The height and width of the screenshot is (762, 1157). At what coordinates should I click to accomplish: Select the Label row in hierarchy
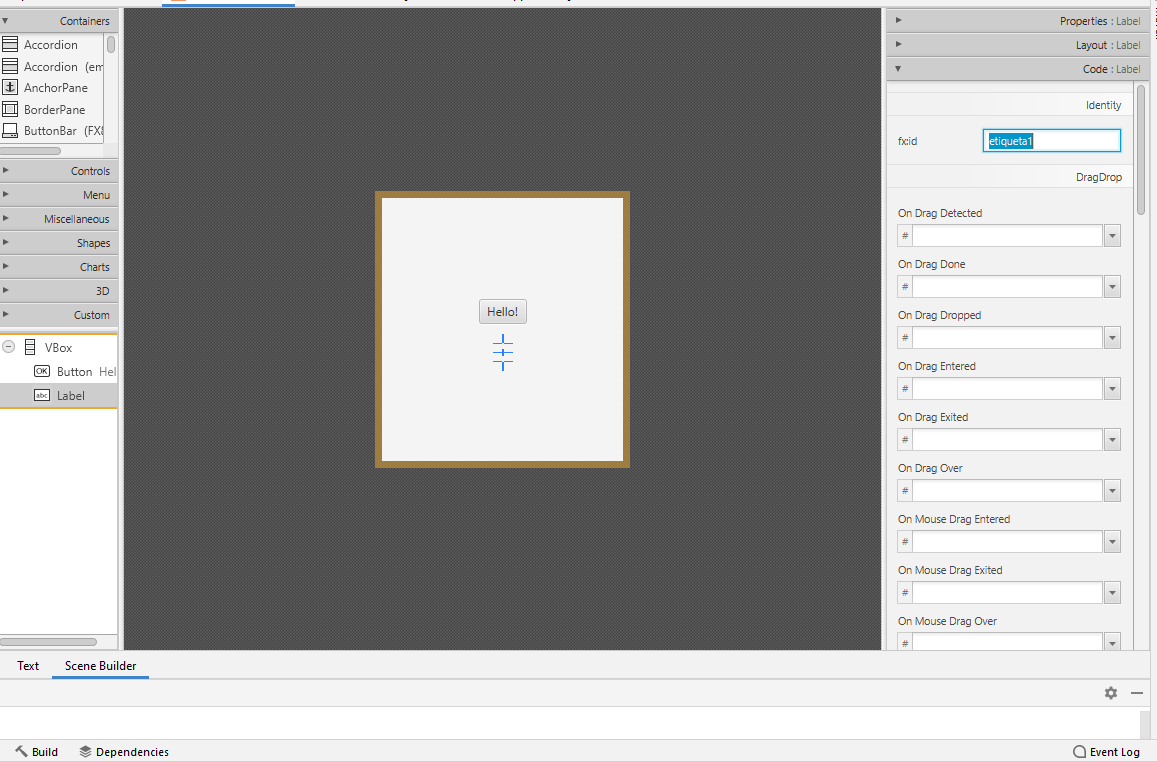[59, 395]
